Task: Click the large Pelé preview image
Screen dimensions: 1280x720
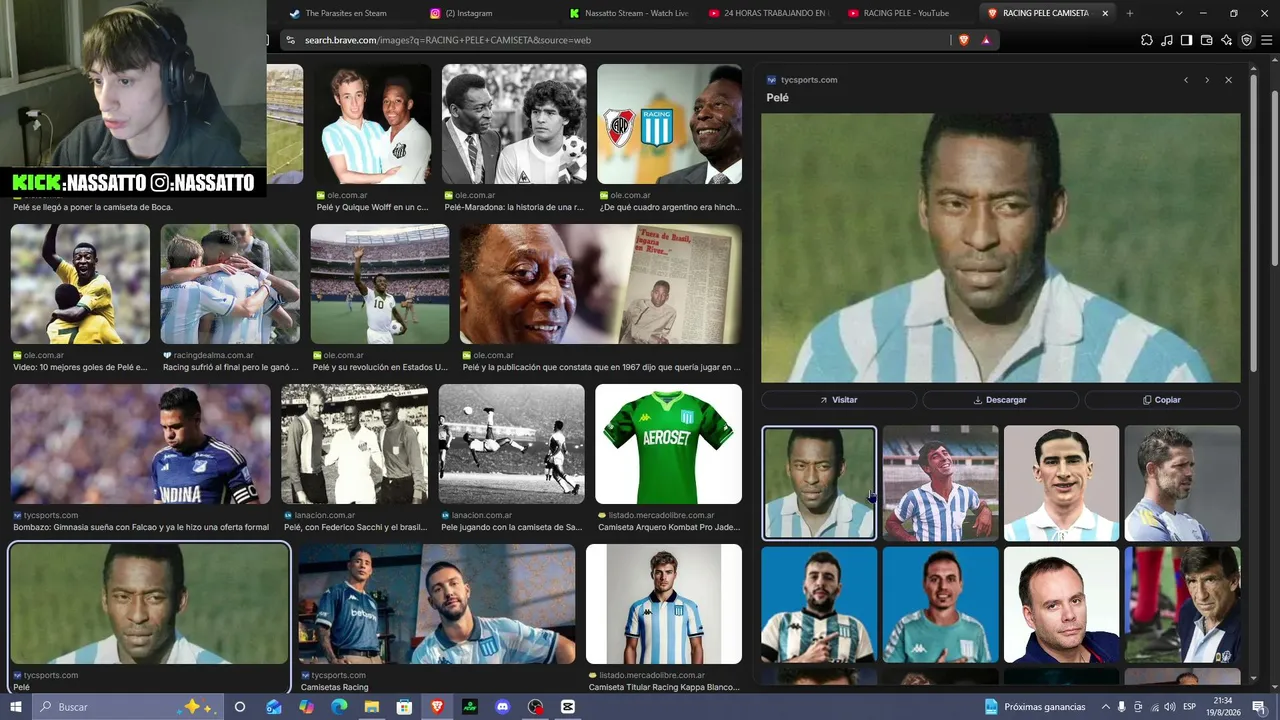Action: pyautogui.click(x=1000, y=248)
